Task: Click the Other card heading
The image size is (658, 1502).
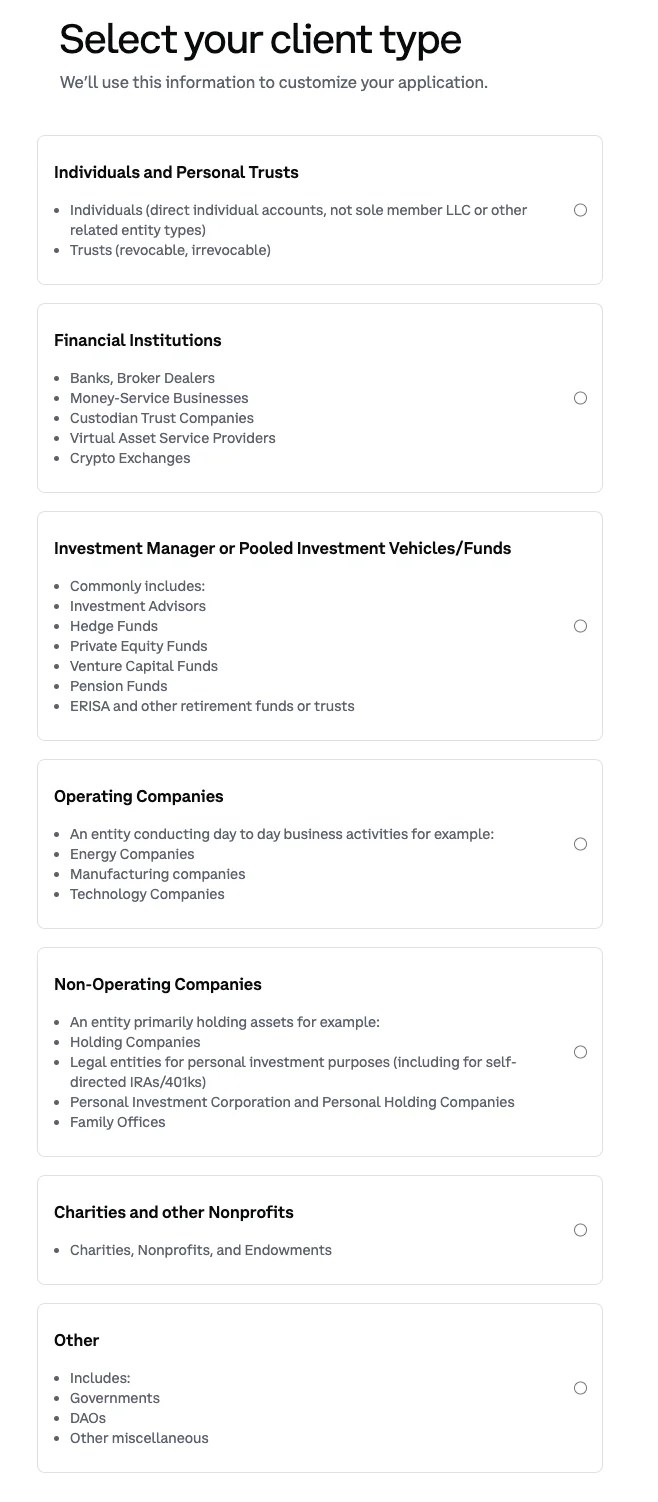Action: click(77, 1340)
